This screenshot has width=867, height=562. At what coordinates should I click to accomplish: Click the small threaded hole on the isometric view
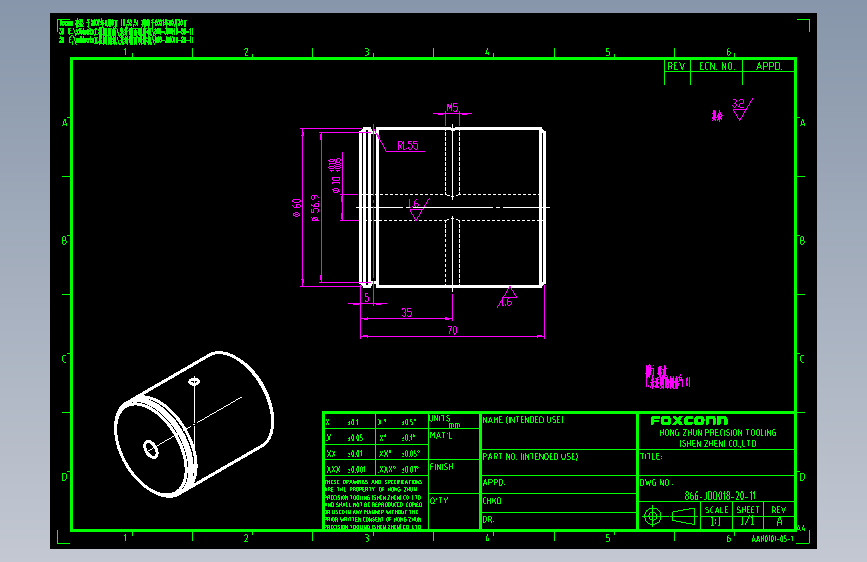tap(194, 381)
